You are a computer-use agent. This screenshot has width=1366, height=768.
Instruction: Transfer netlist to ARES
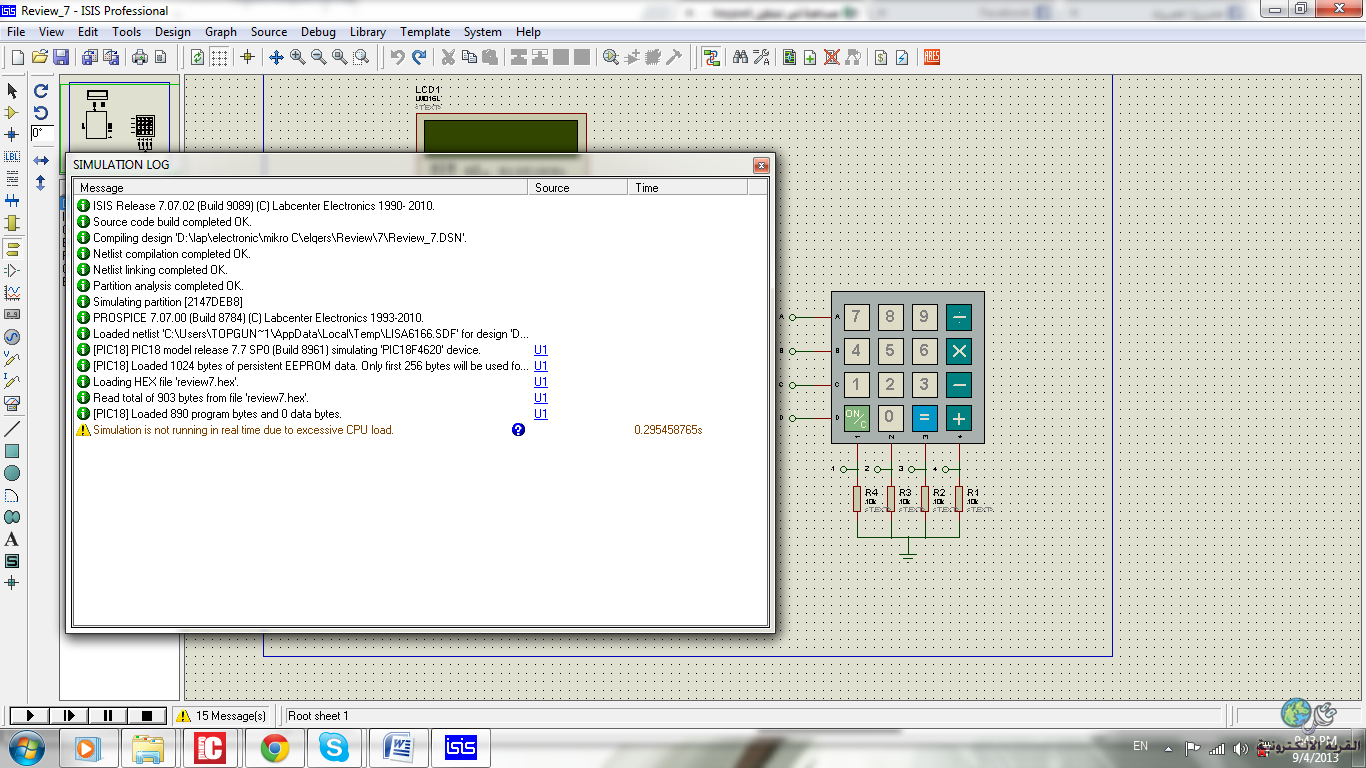pyautogui.click(x=932, y=57)
